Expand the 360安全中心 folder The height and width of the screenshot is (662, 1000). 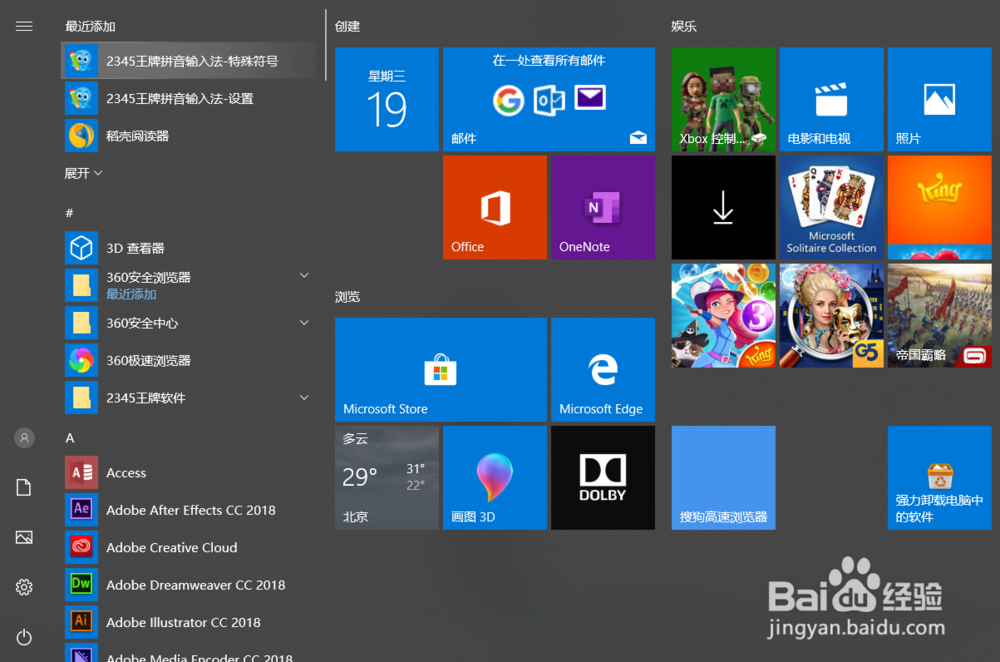pyautogui.click(x=304, y=323)
